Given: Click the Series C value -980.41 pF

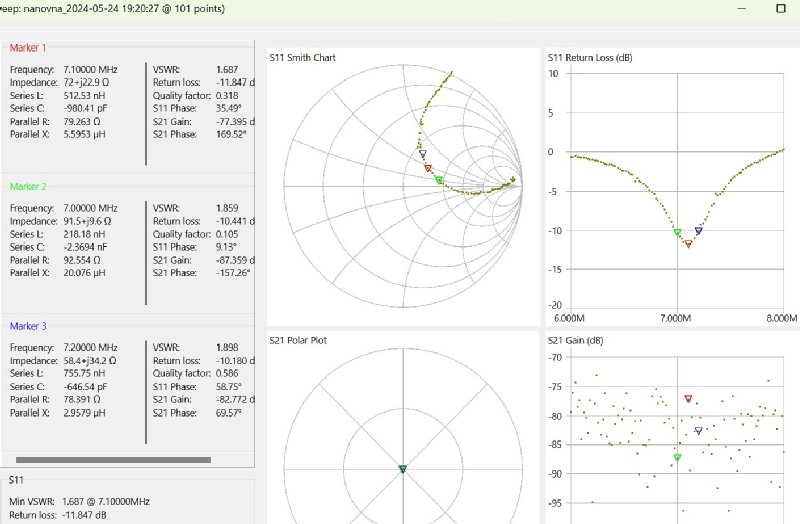Looking at the screenshot, I should coord(85,108).
